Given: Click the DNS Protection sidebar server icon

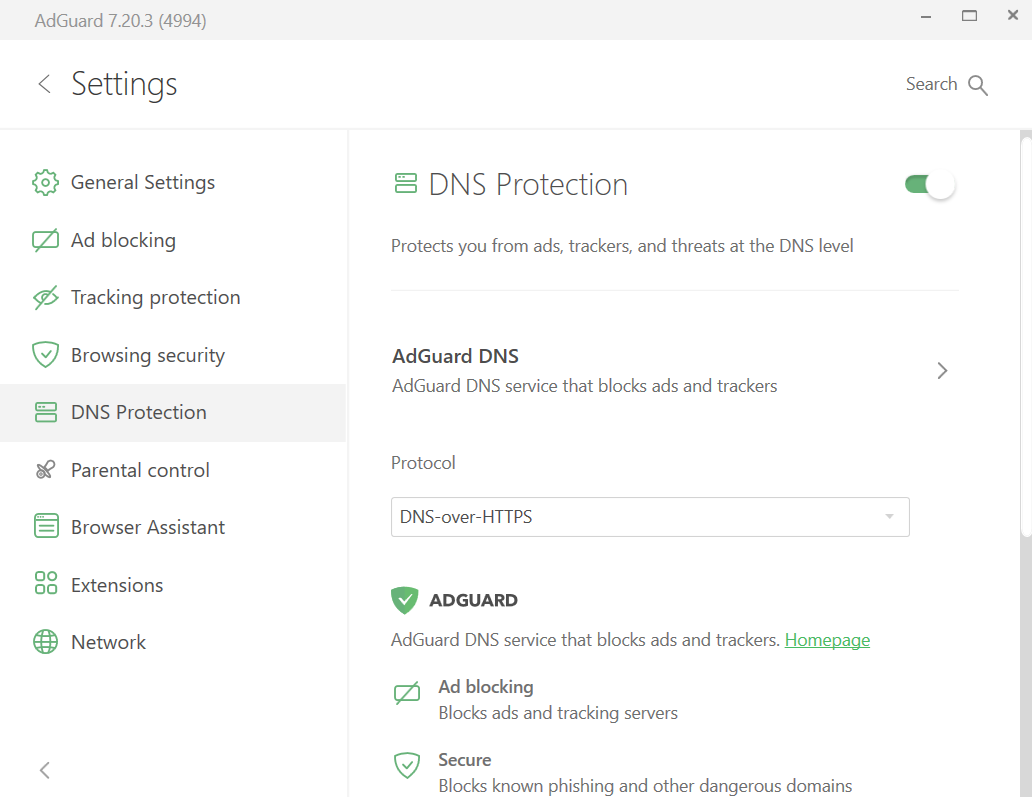Looking at the screenshot, I should coord(45,413).
